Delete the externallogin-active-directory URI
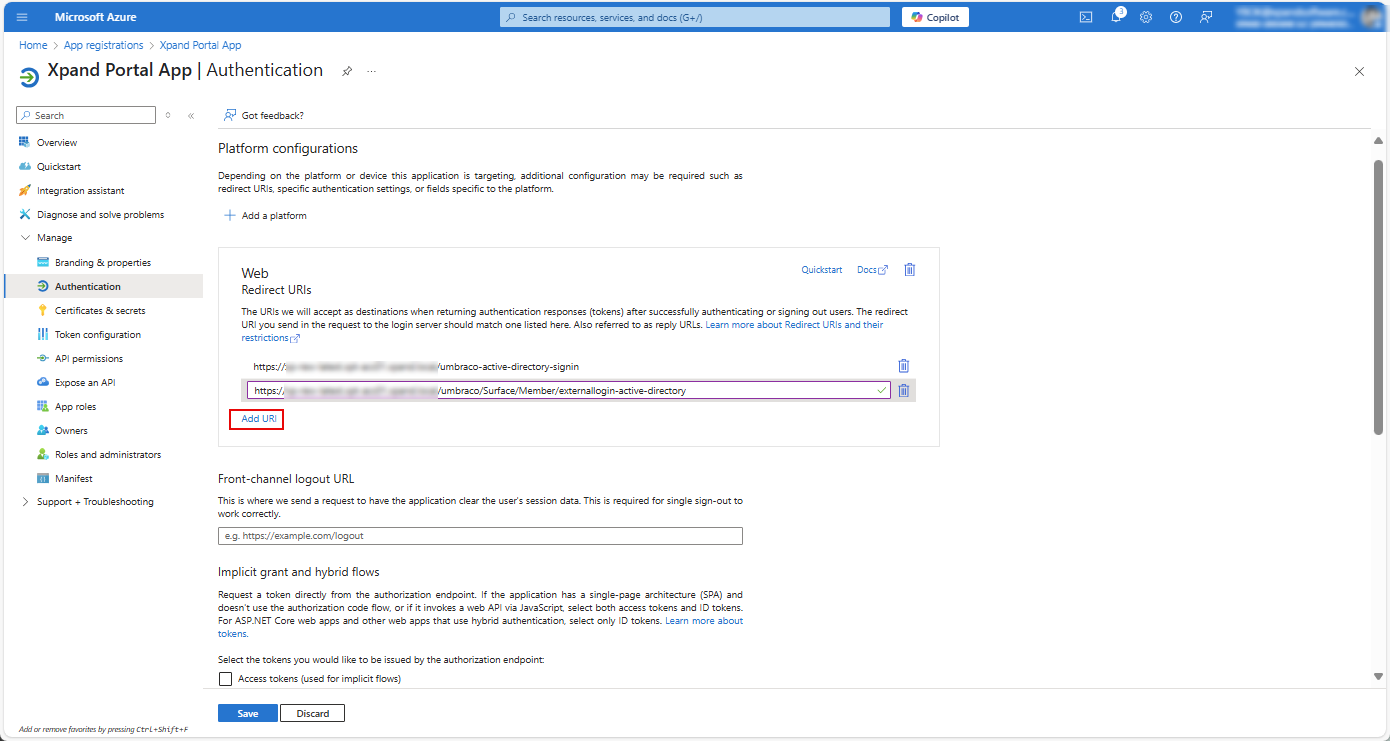The width and height of the screenshot is (1390, 741). tap(904, 391)
